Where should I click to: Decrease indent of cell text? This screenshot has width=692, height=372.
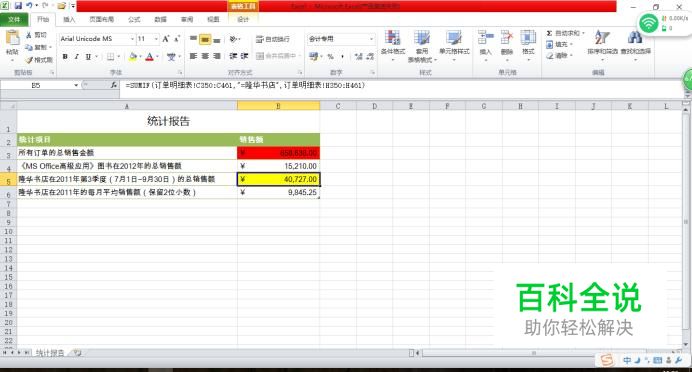[x=233, y=56]
